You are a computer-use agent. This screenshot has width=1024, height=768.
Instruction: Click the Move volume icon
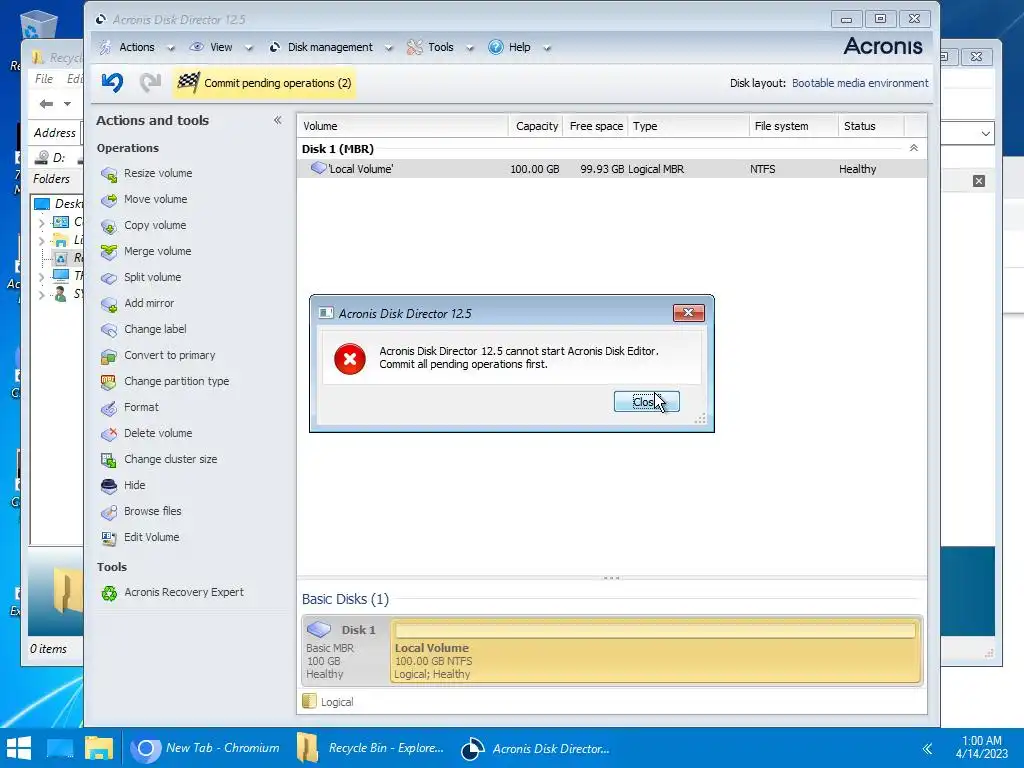click(108, 200)
